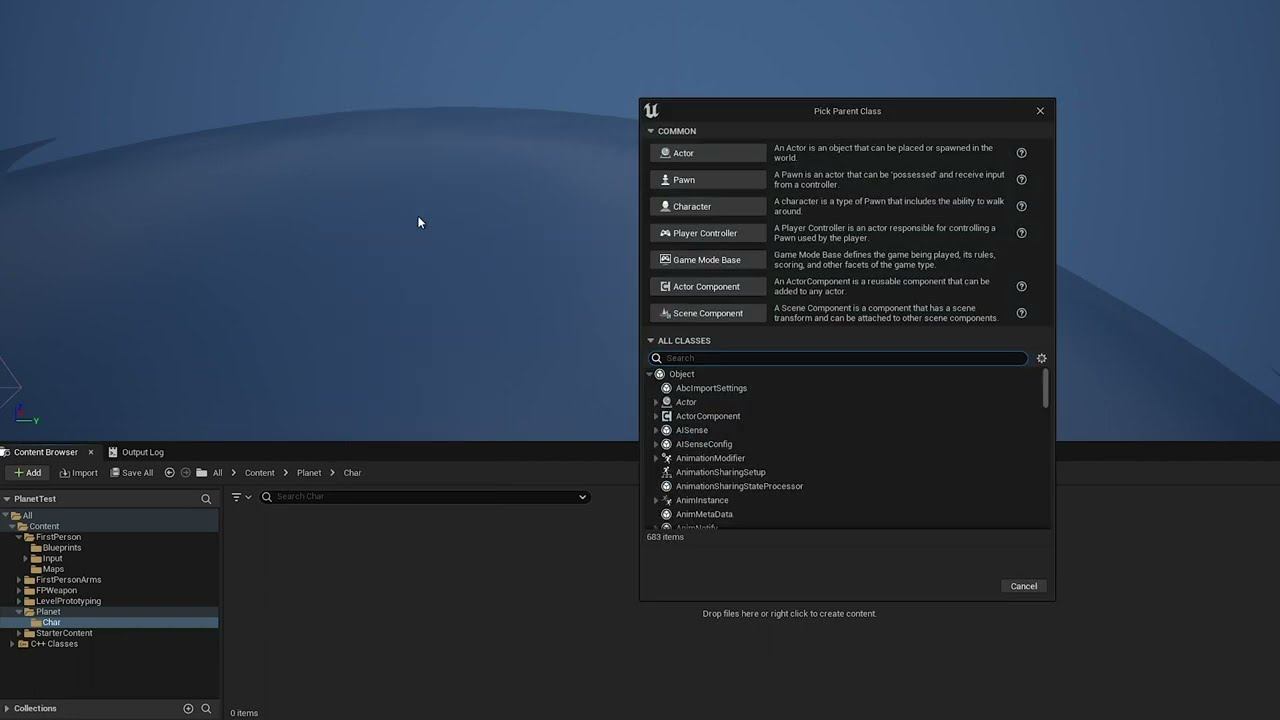Viewport: 1280px width, 720px height.
Task: Click the Import button
Action: pyautogui.click(x=79, y=473)
